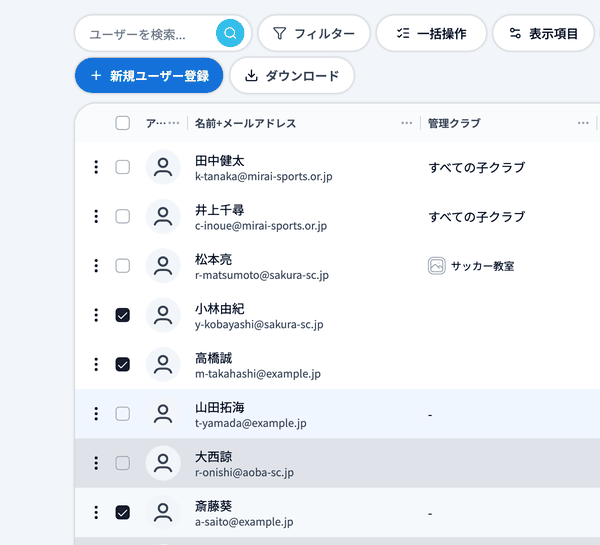Click the avatar icon of 井上千尋

point(163,216)
